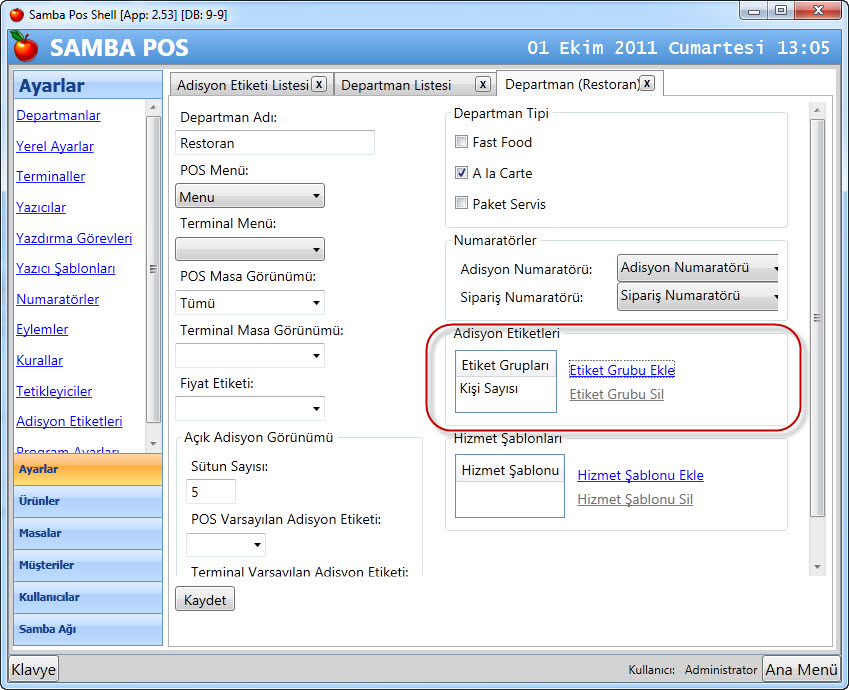This screenshot has height=690, width=849.
Task: Open the Kurallar link
Action: coord(40,360)
